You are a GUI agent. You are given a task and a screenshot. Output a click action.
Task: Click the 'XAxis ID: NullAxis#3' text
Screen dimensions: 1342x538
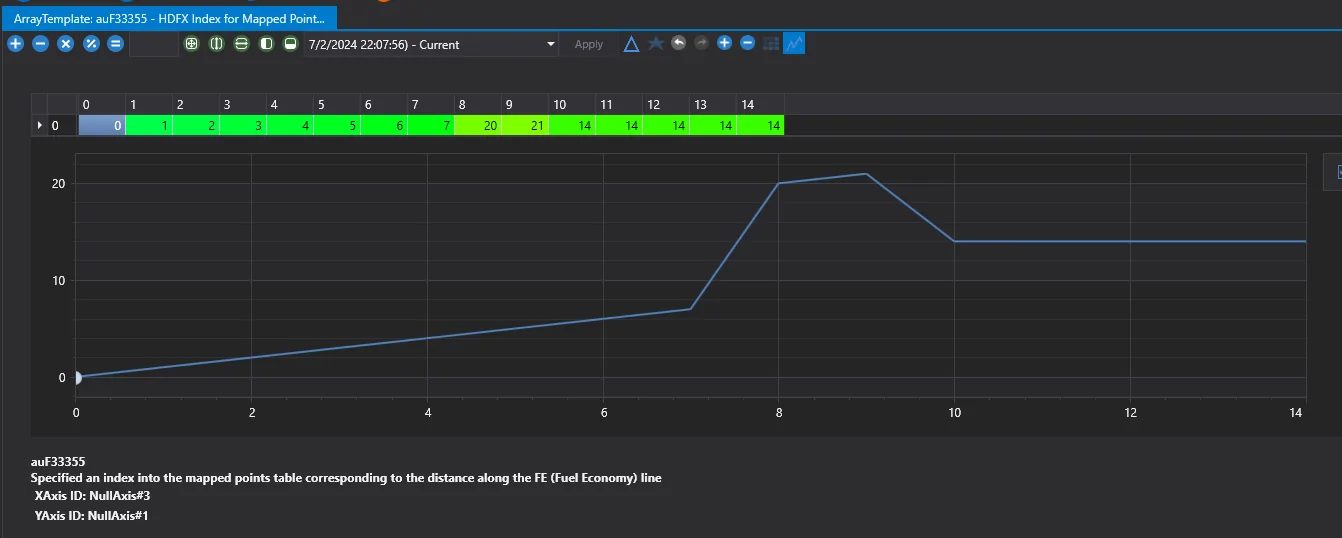pyautogui.click(x=93, y=495)
